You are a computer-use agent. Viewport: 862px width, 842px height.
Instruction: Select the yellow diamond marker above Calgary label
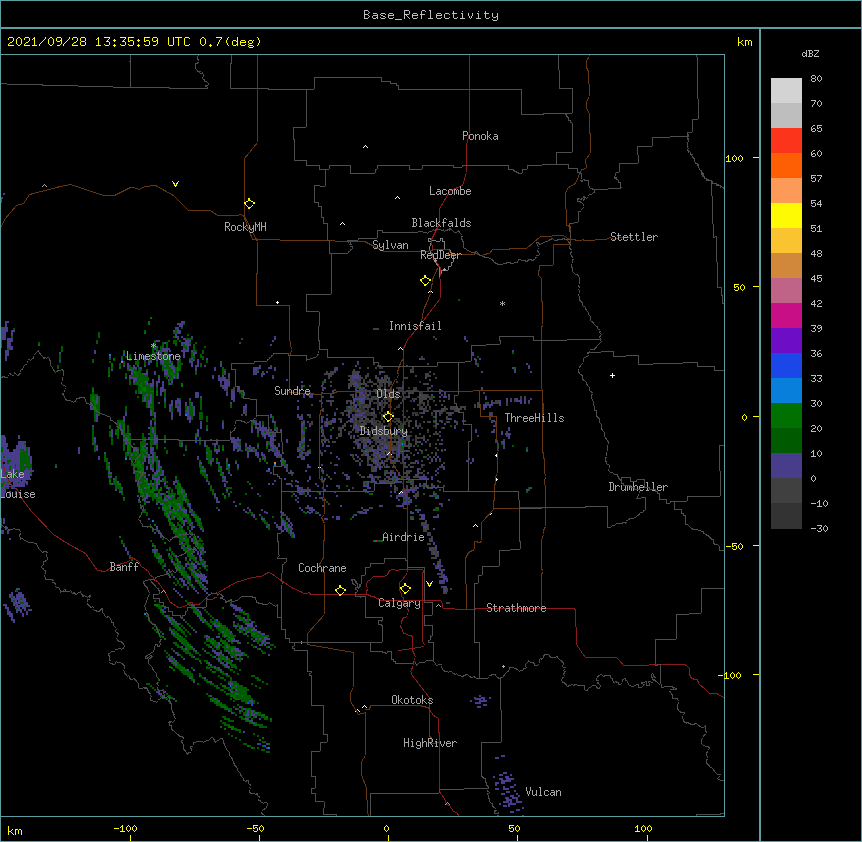405,589
